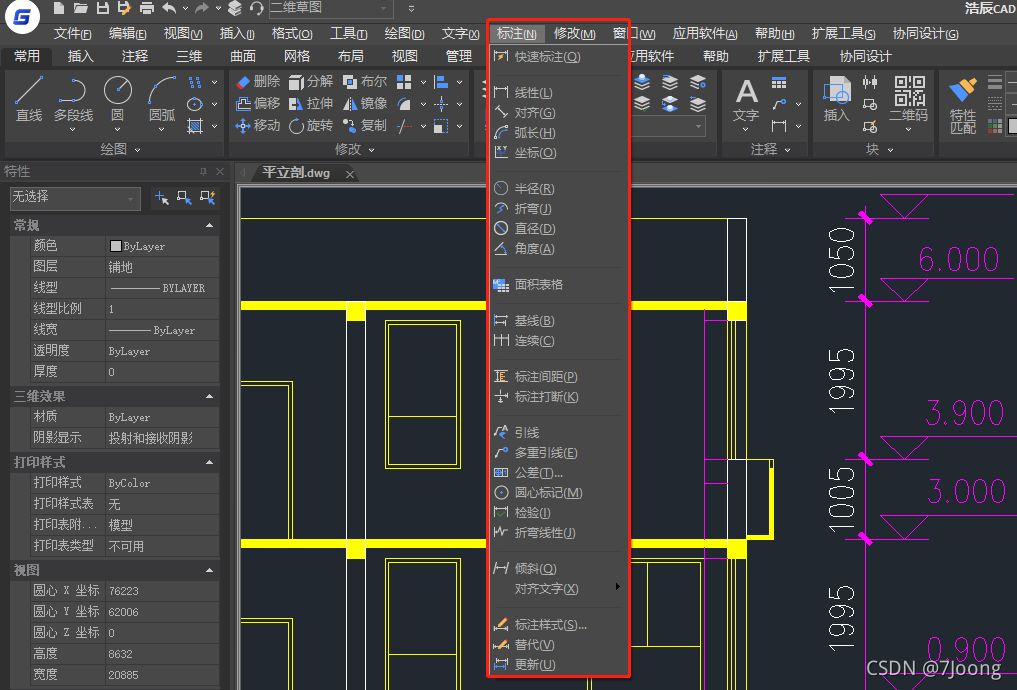1017x690 pixels.
Task: Save the drawing using the floppy disk icon
Action: coord(102,8)
